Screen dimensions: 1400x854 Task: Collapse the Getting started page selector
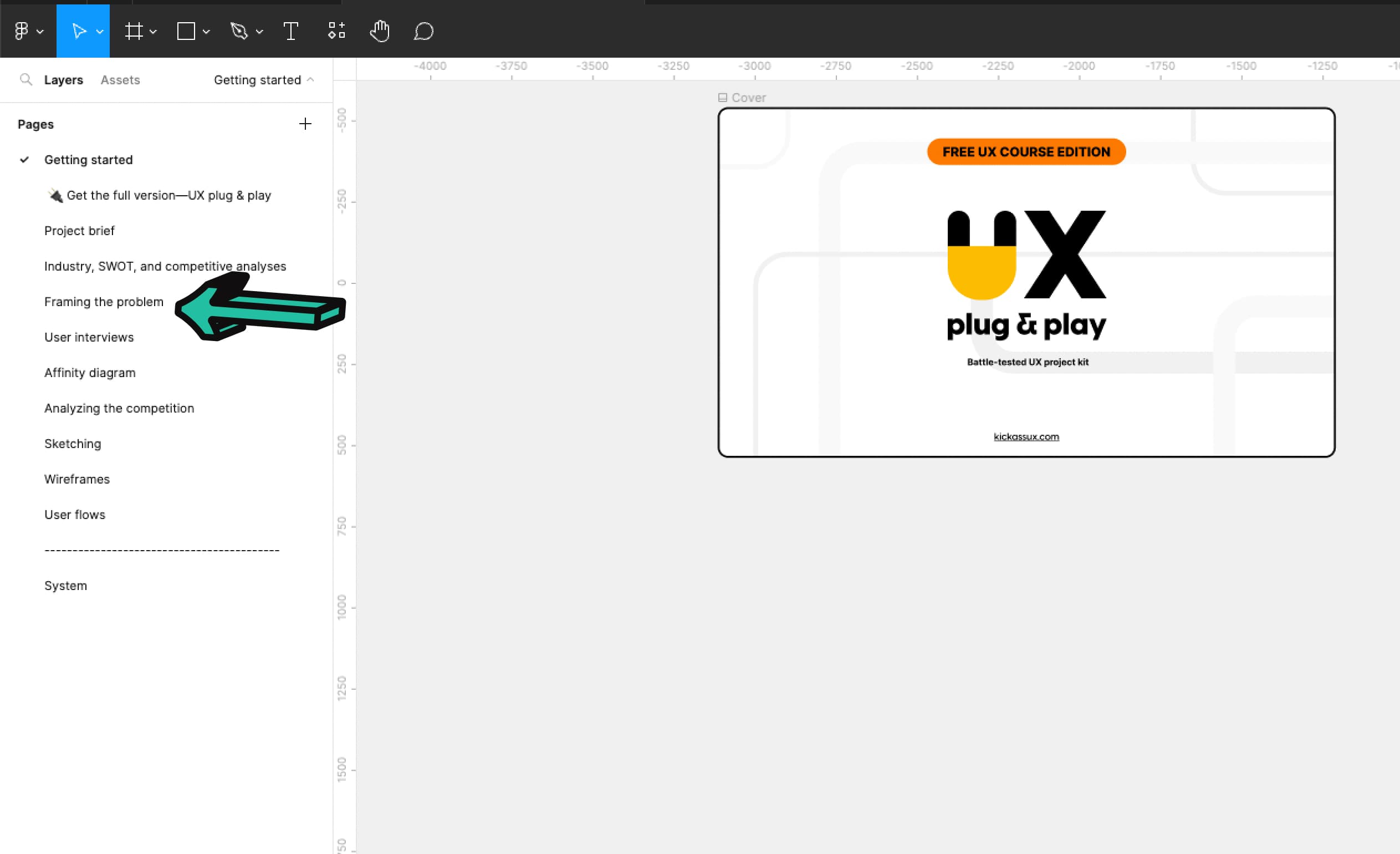[x=310, y=80]
